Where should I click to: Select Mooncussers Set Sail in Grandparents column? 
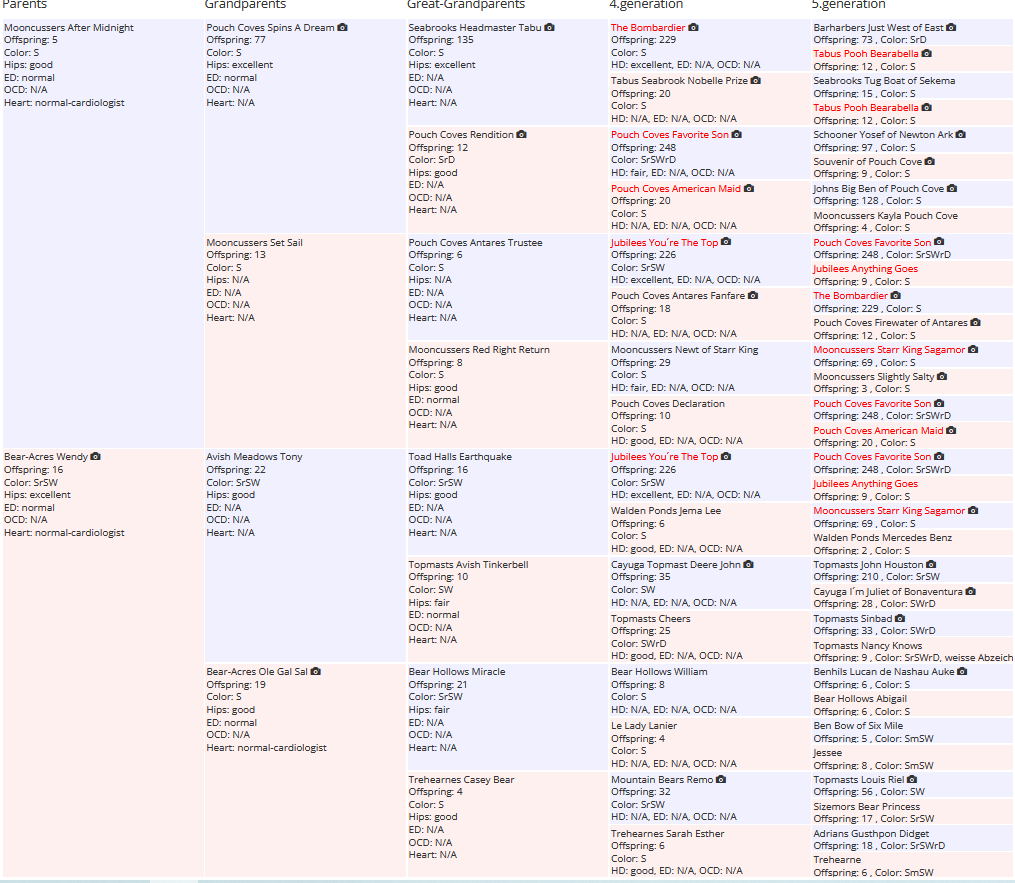254,242
